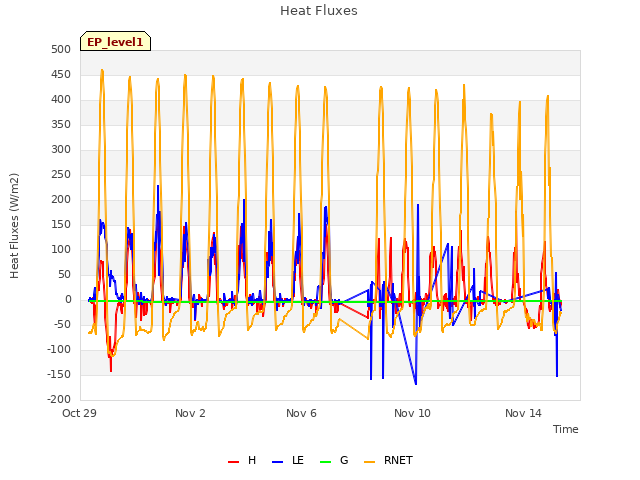This screenshot has height=480, width=640.
Task: Toggle the G series legend entry
Action: coord(334,460)
